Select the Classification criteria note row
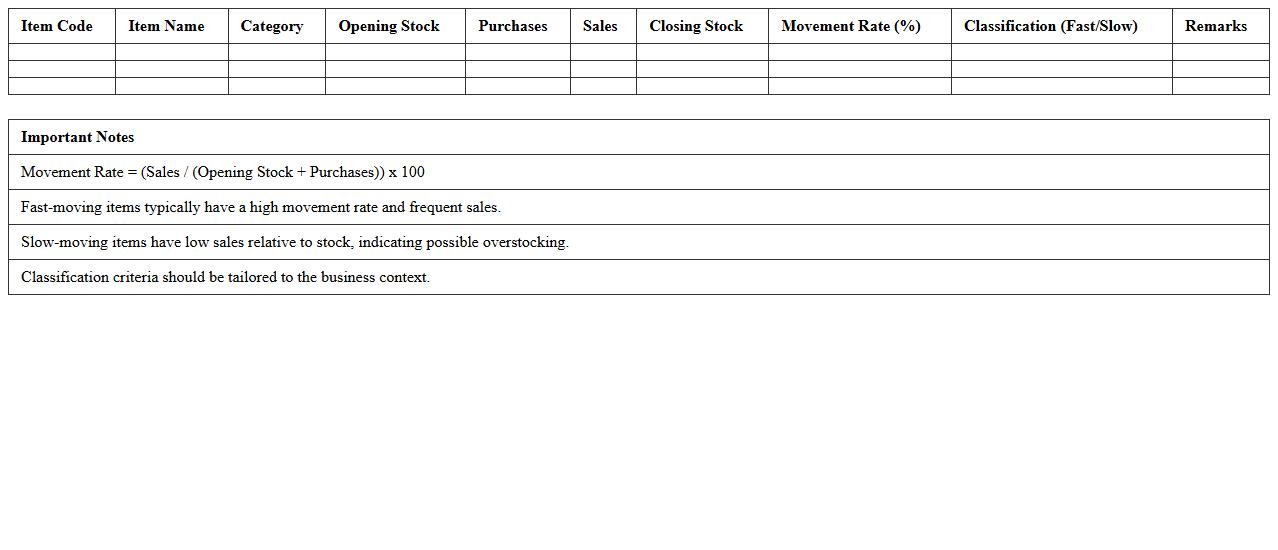Viewport: 1278px width, 550px height. (226, 277)
